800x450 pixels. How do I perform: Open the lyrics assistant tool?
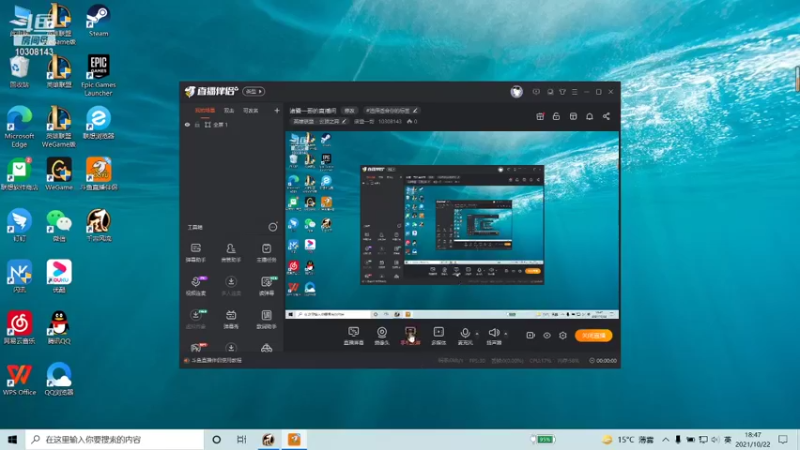click(266, 319)
